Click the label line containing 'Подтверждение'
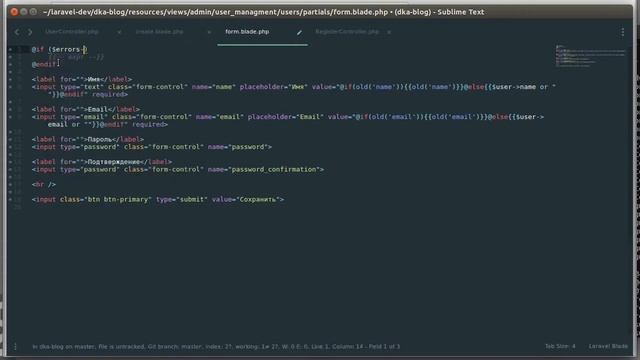Image resolution: width=640 pixels, height=360 pixels. click(102, 162)
